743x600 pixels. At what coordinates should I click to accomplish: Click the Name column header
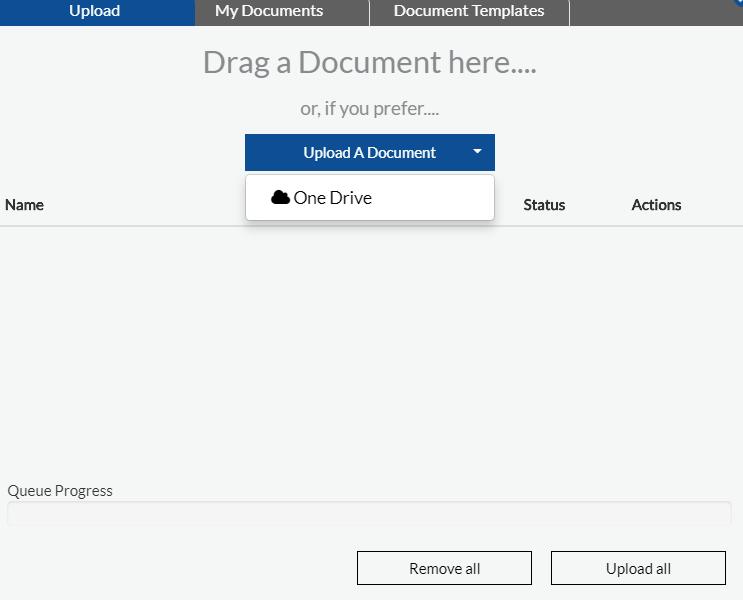coord(24,205)
